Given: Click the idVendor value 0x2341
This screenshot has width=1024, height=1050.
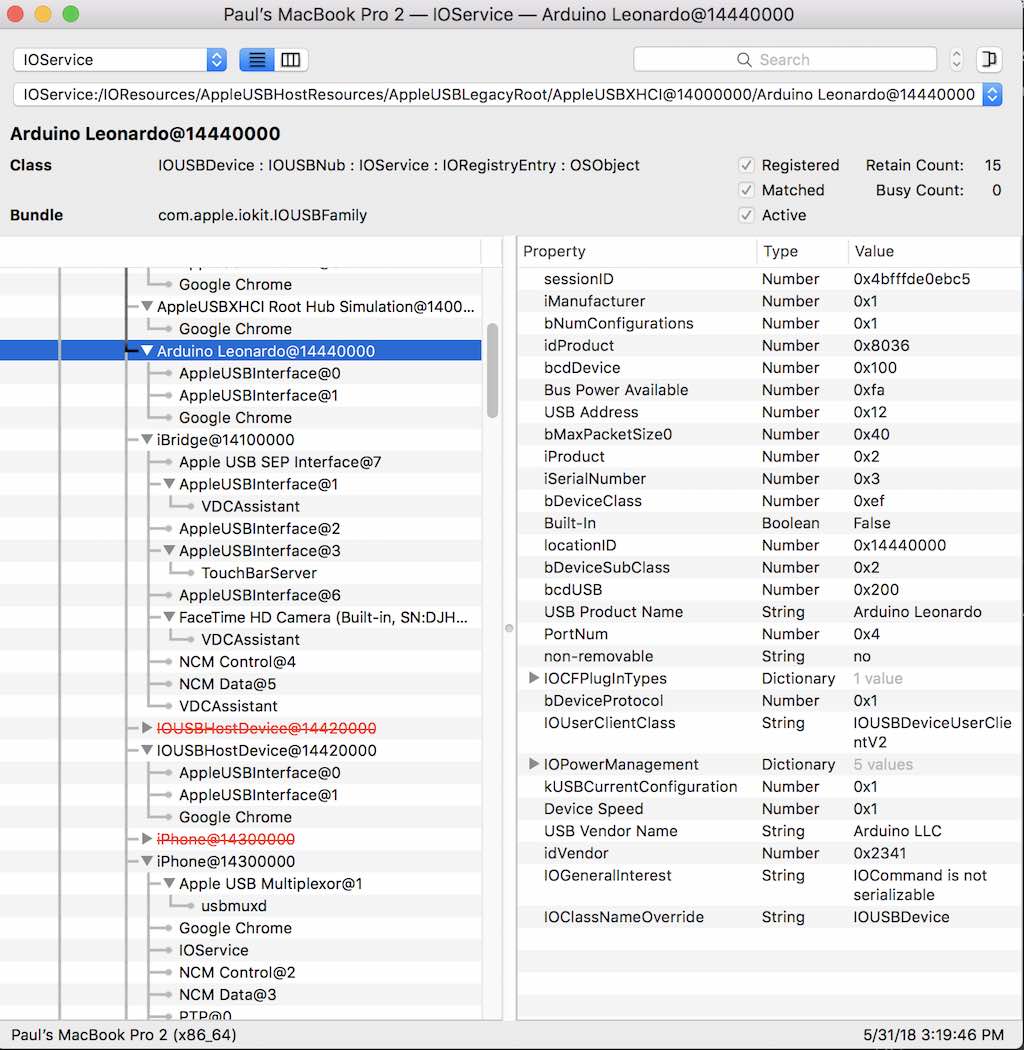Looking at the screenshot, I should [879, 853].
